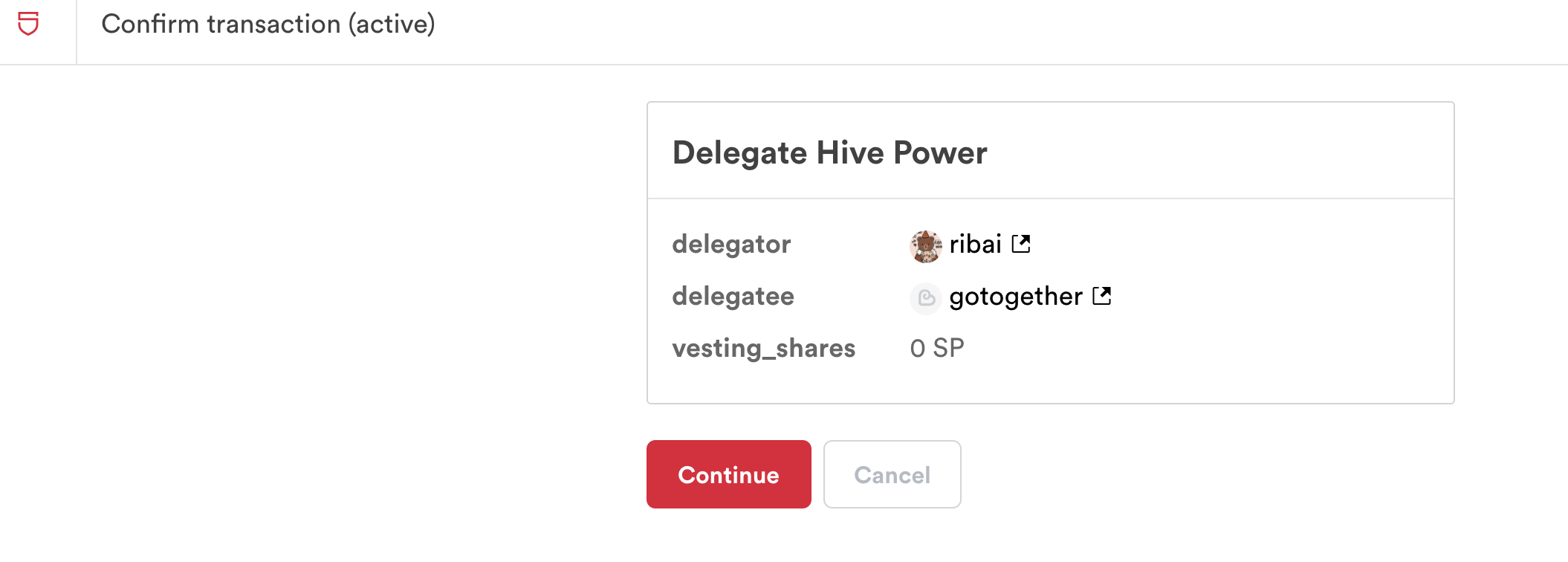Select the 'delegator' field label
The height and width of the screenshot is (562, 1568).
click(731, 245)
